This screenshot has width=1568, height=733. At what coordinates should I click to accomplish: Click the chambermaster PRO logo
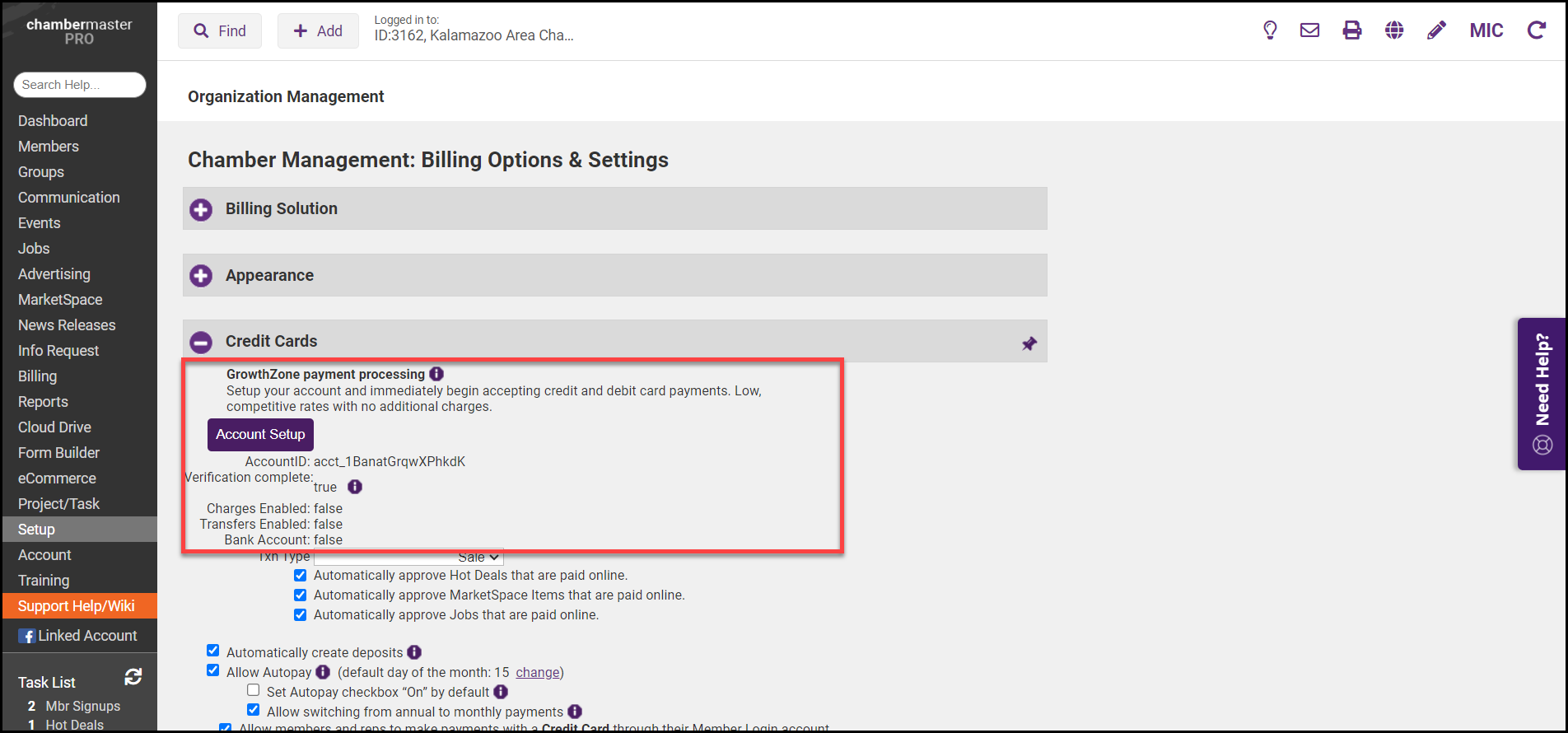[x=79, y=31]
